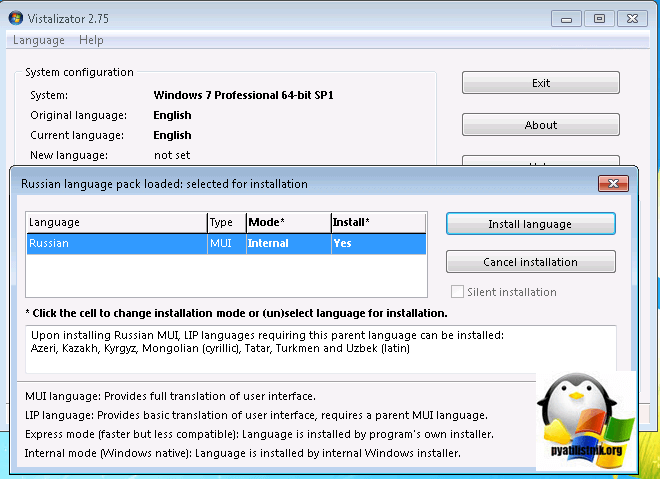The height and width of the screenshot is (479, 660).
Task: Click the Type column header
Action: pos(227,222)
